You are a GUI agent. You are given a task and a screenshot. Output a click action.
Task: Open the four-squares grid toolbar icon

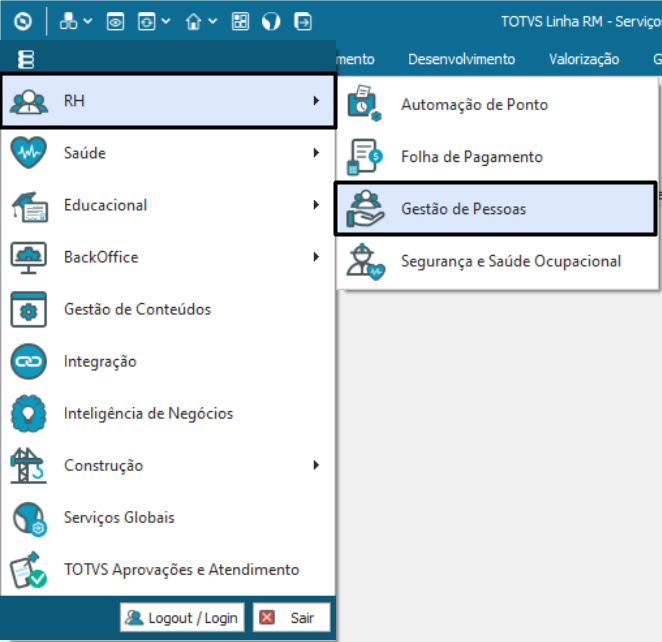[x=240, y=22]
